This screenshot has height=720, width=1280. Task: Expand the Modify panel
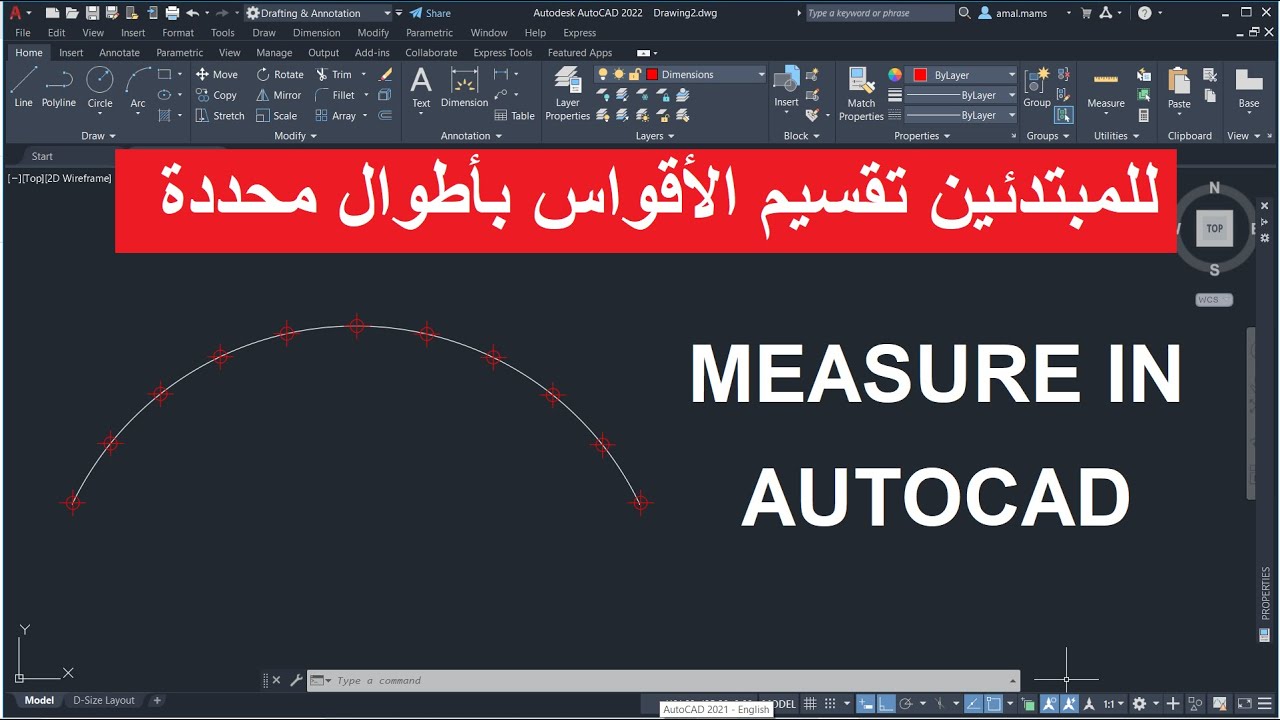[296, 136]
